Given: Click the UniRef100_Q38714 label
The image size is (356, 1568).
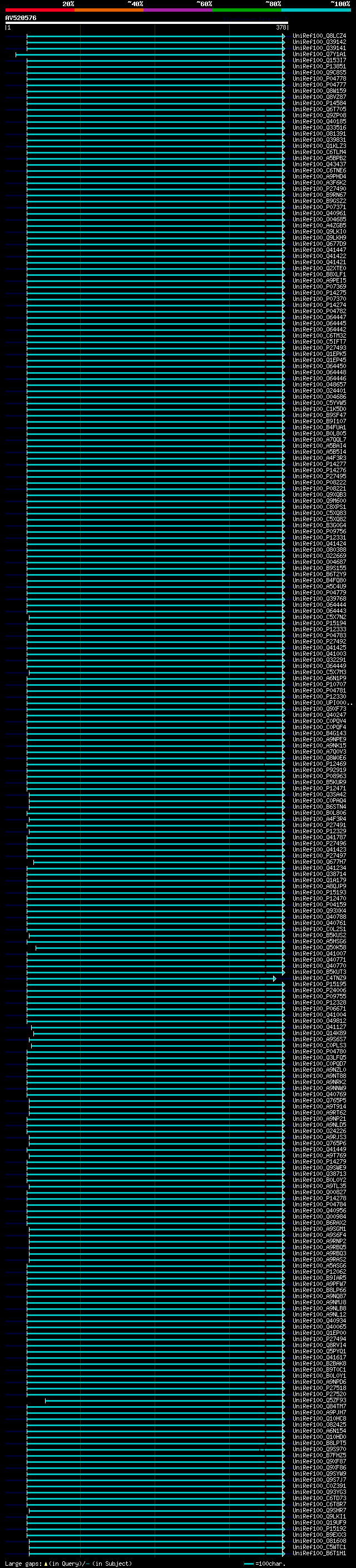Looking at the screenshot, I should [319, 874].
